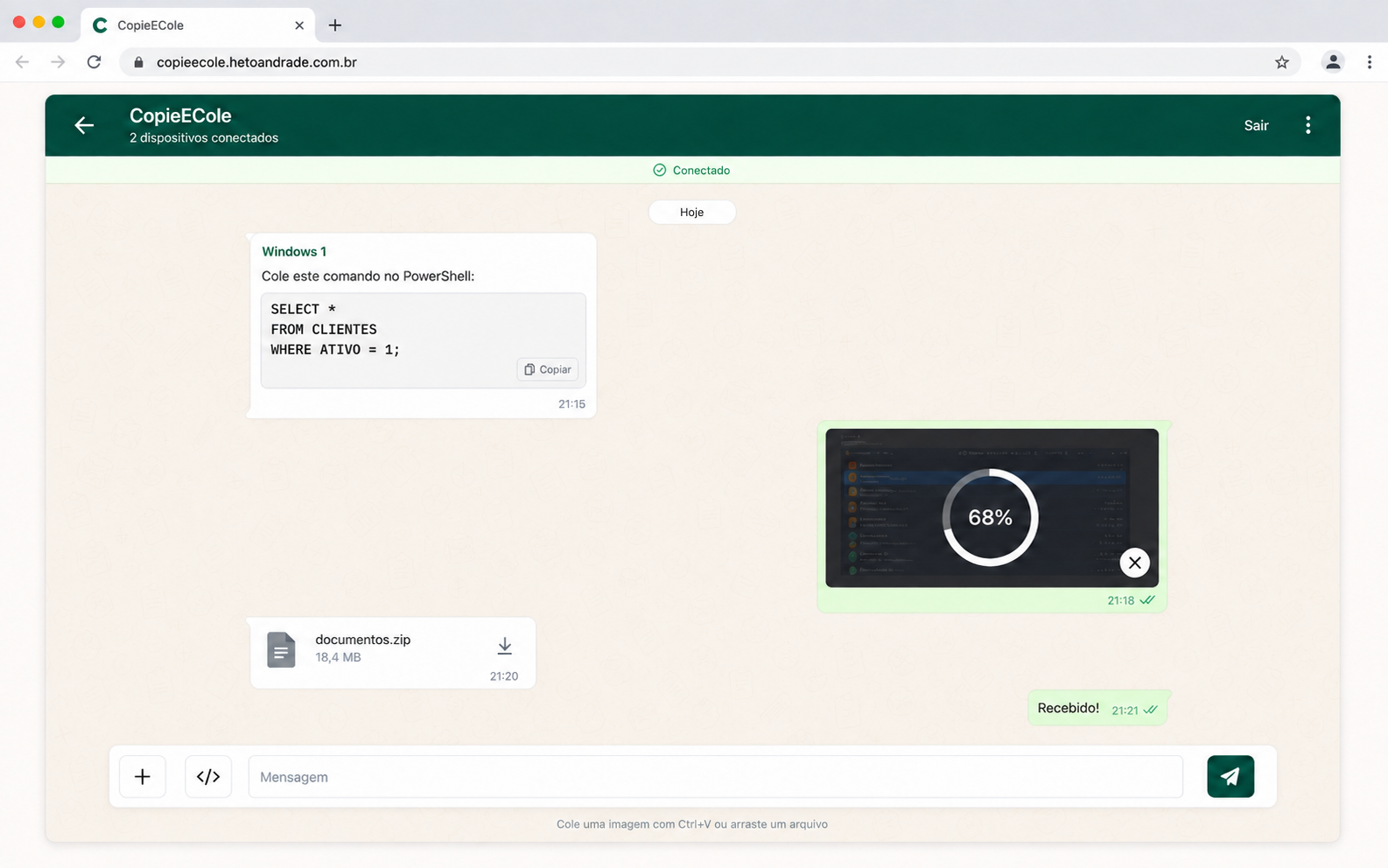Click the '2 dispositivos conectados' subtitle
Screen dimensions: 1388x868
(204, 137)
